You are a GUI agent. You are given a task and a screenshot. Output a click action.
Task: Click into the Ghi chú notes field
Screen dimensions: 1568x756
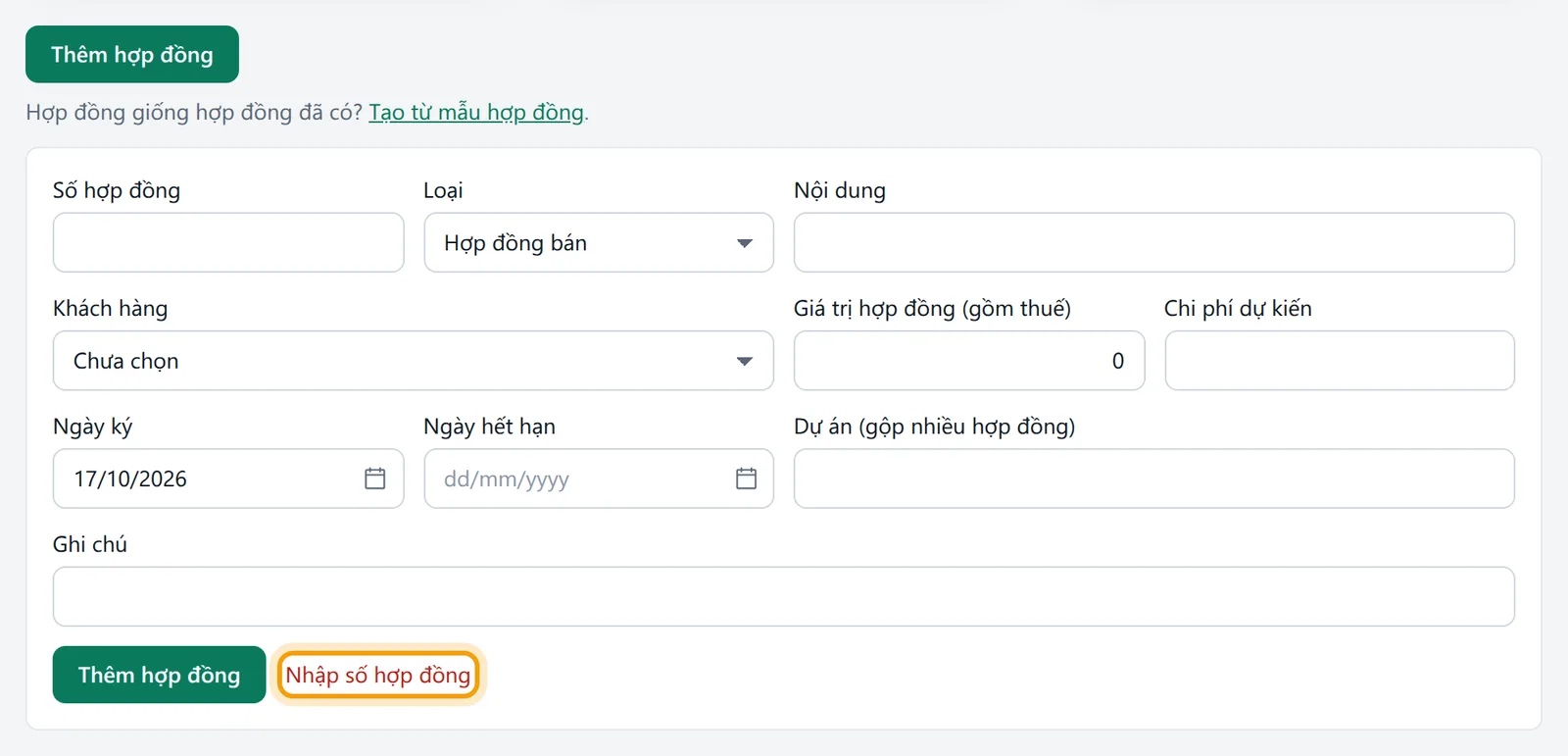coord(783,596)
